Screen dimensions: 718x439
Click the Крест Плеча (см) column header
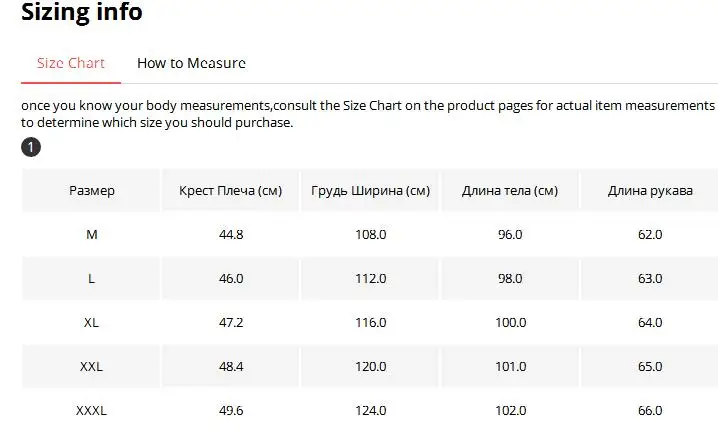point(230,190)
